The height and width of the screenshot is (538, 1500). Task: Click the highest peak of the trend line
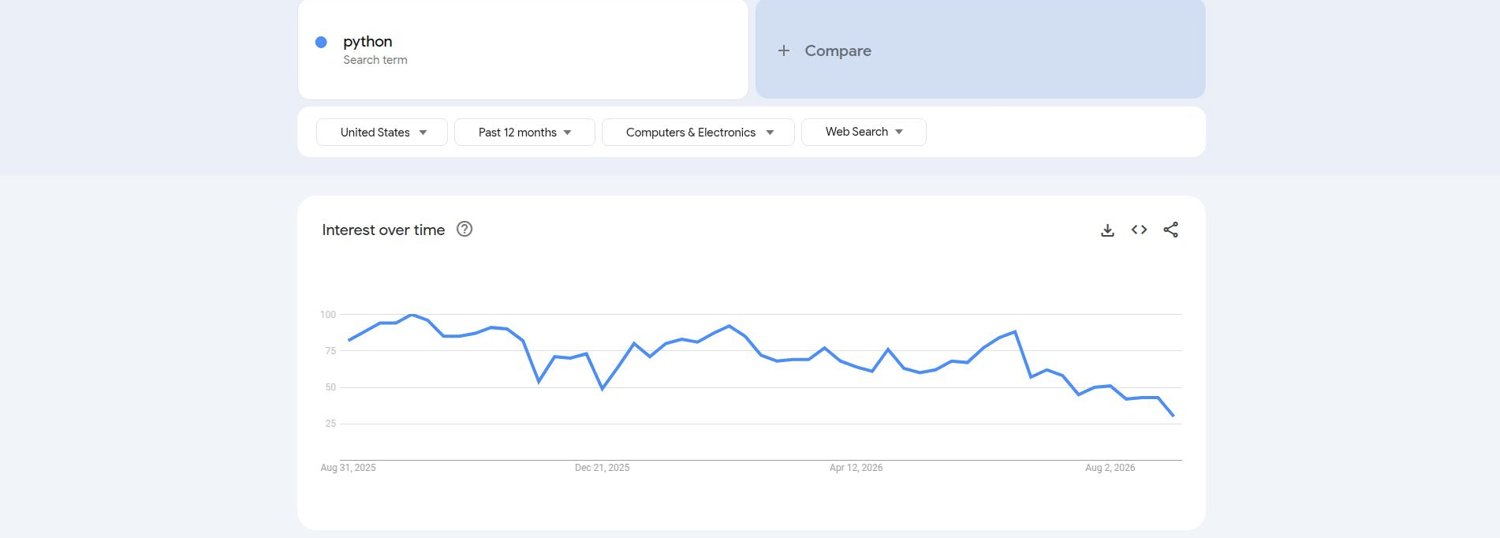coord(411,315)
